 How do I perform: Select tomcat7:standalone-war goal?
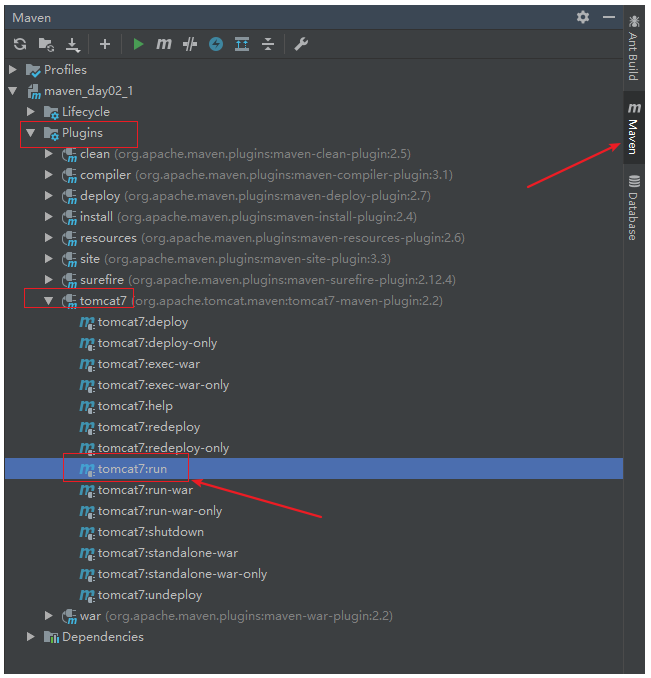[x=168, y=553]
